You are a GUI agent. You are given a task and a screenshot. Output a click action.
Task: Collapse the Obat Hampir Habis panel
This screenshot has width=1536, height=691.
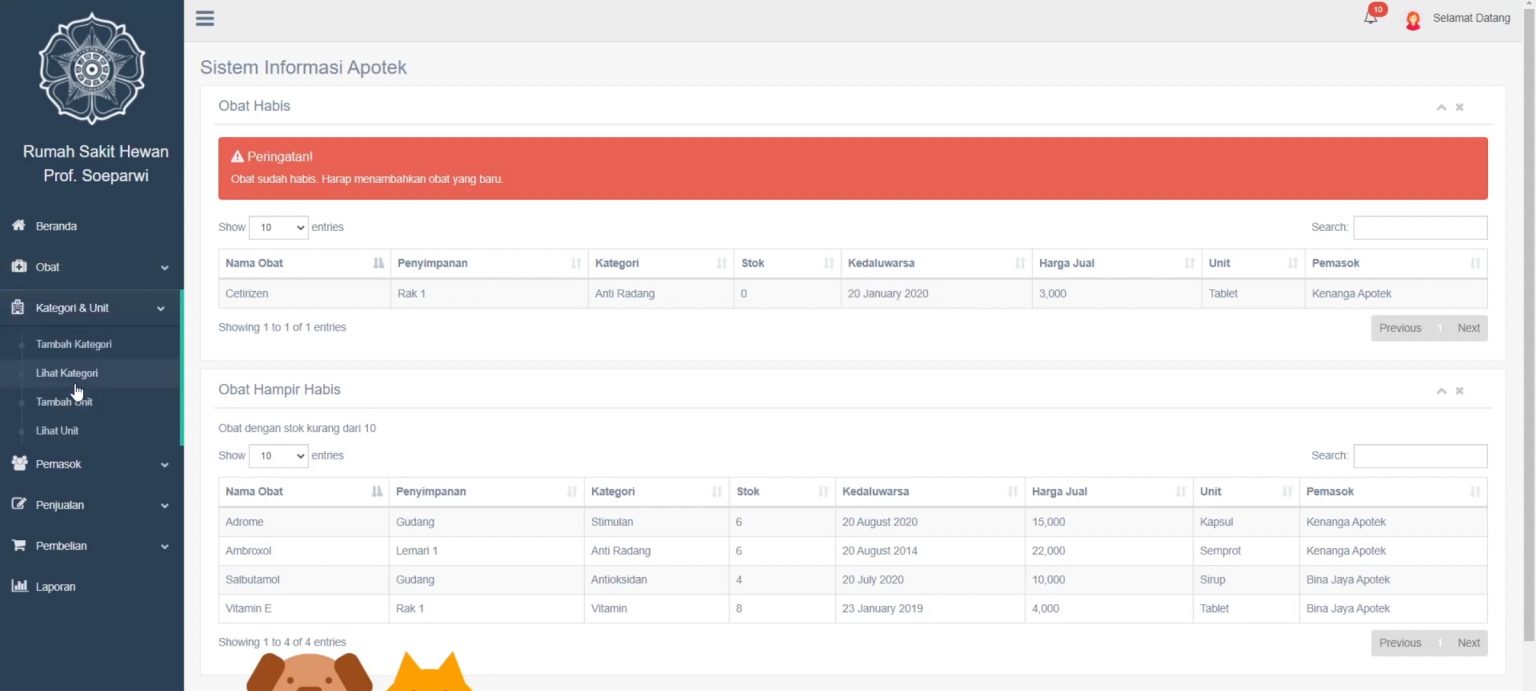1441,391
